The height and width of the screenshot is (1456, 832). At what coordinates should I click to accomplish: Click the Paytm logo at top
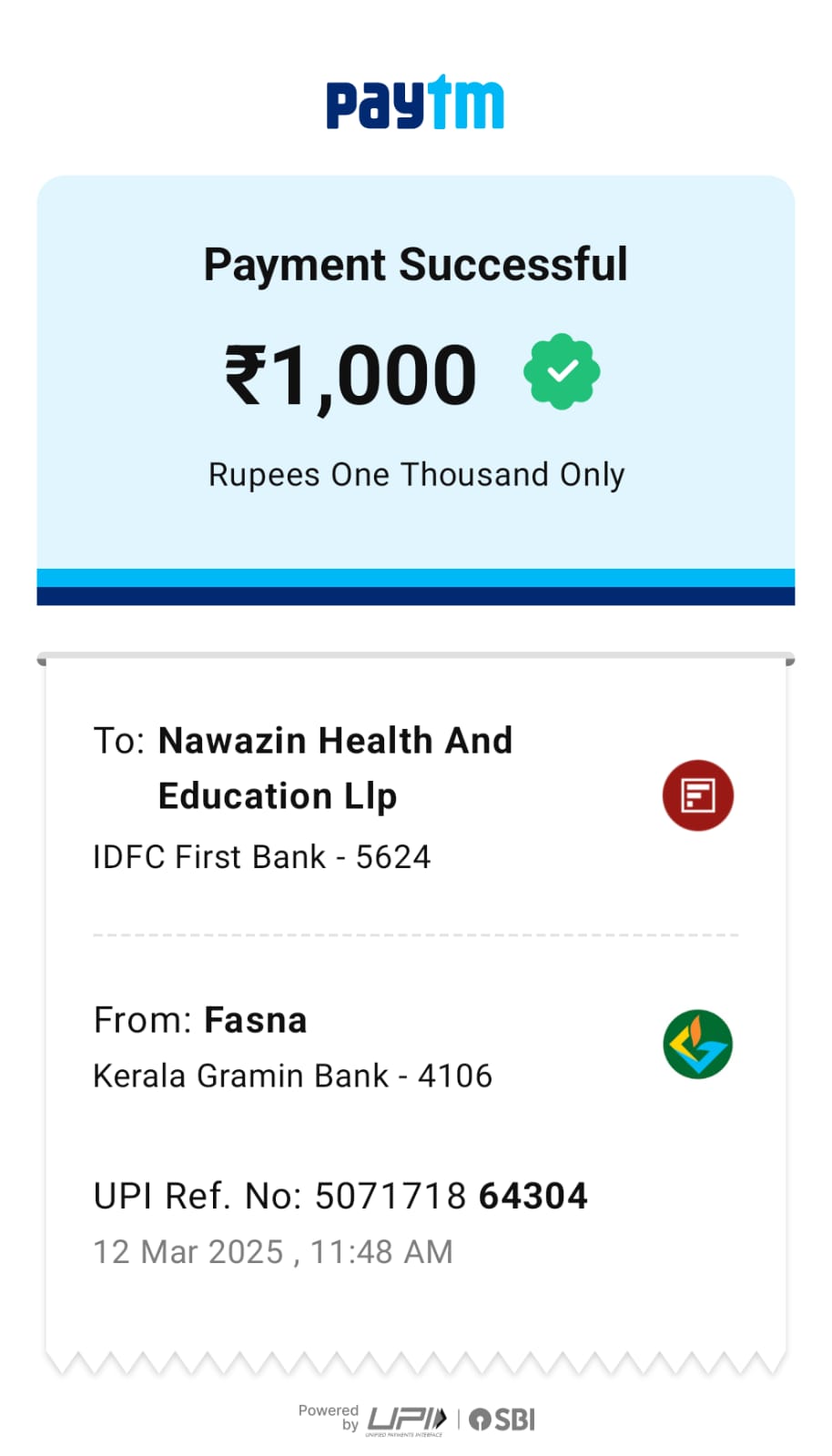tap(415, 103)
